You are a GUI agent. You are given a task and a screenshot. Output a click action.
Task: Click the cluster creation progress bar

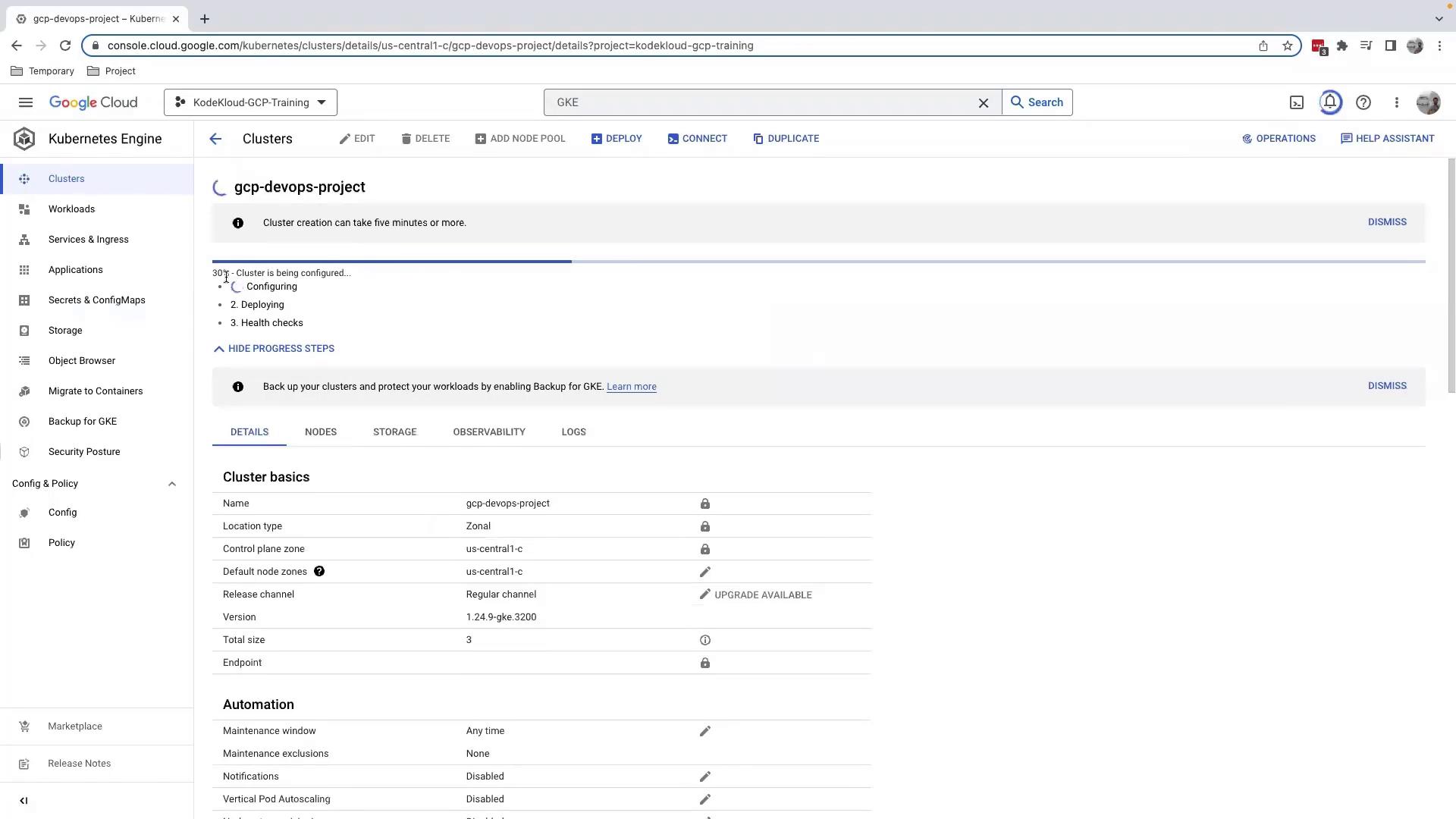click(x=818, y=262)
